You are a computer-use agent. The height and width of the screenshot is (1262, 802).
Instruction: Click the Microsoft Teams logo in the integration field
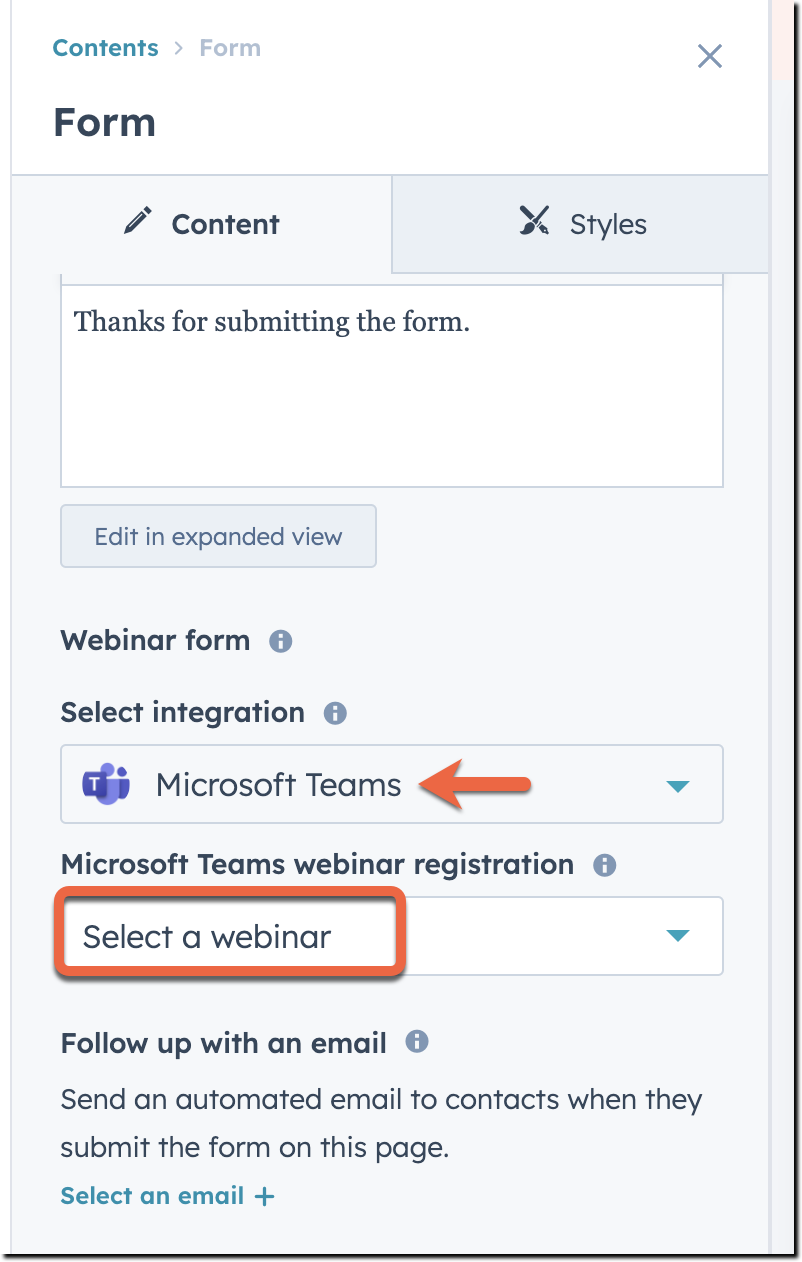[x=105, y=785]
